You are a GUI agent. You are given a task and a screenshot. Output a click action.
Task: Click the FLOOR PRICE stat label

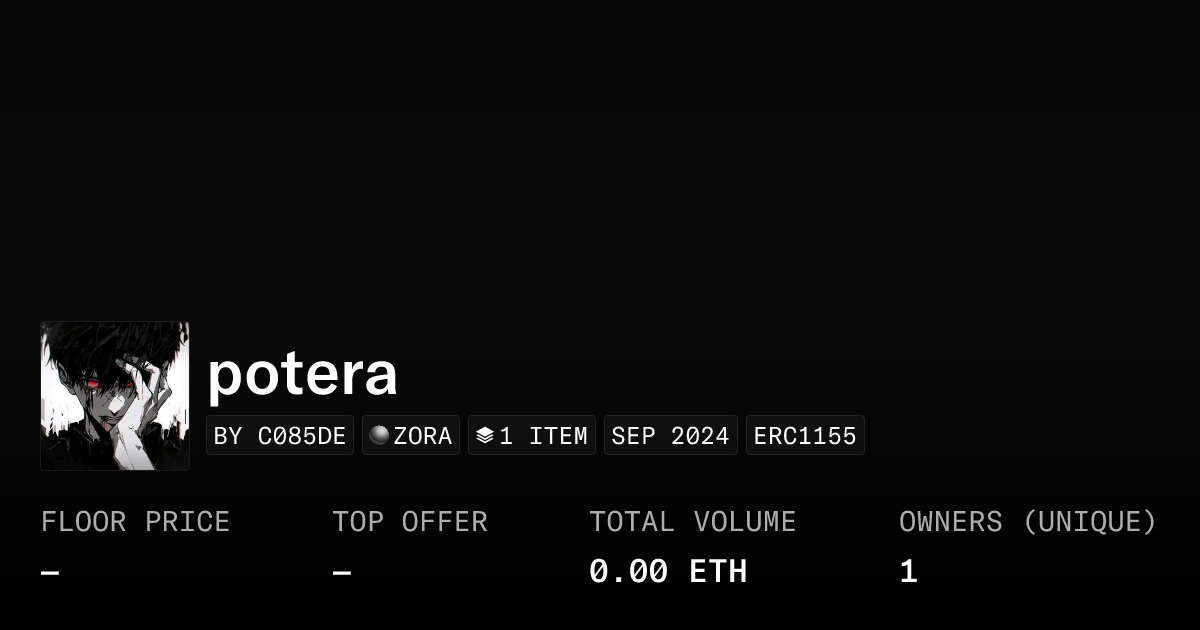click(x=135, y=522)
